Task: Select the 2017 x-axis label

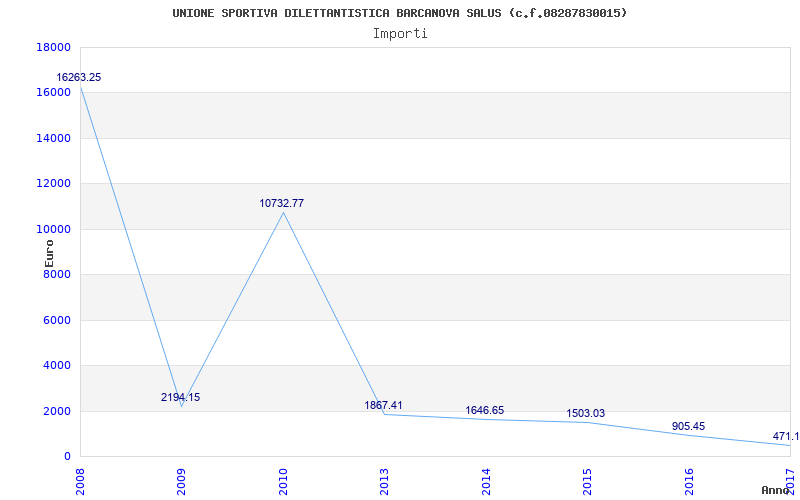Action: (791, 482)
